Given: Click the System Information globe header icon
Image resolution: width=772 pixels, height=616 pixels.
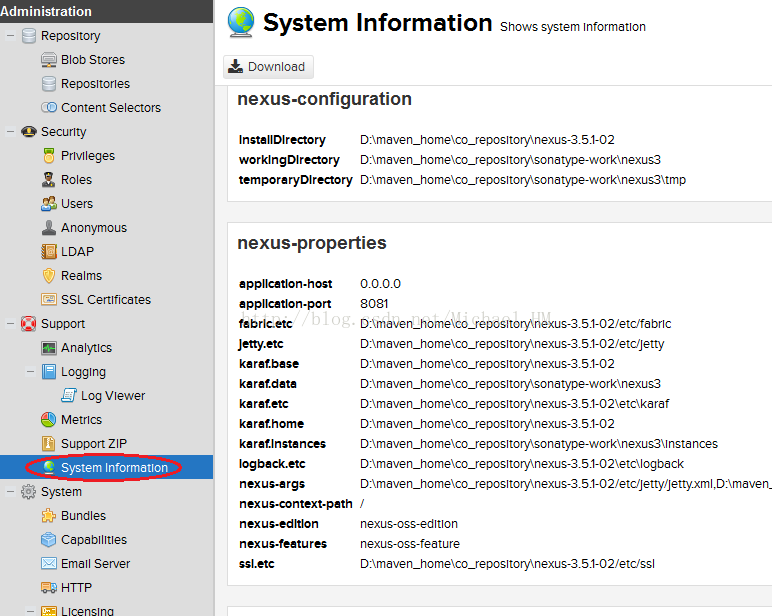Looking at the screenshot, I should click(241, 22).
